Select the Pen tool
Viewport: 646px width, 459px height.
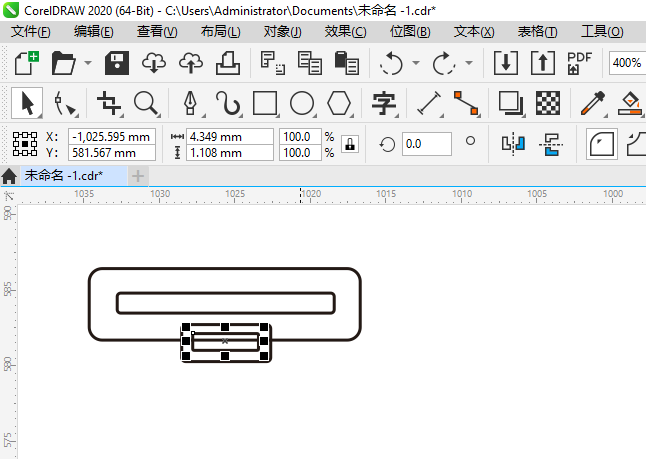(x=190, y=103)
